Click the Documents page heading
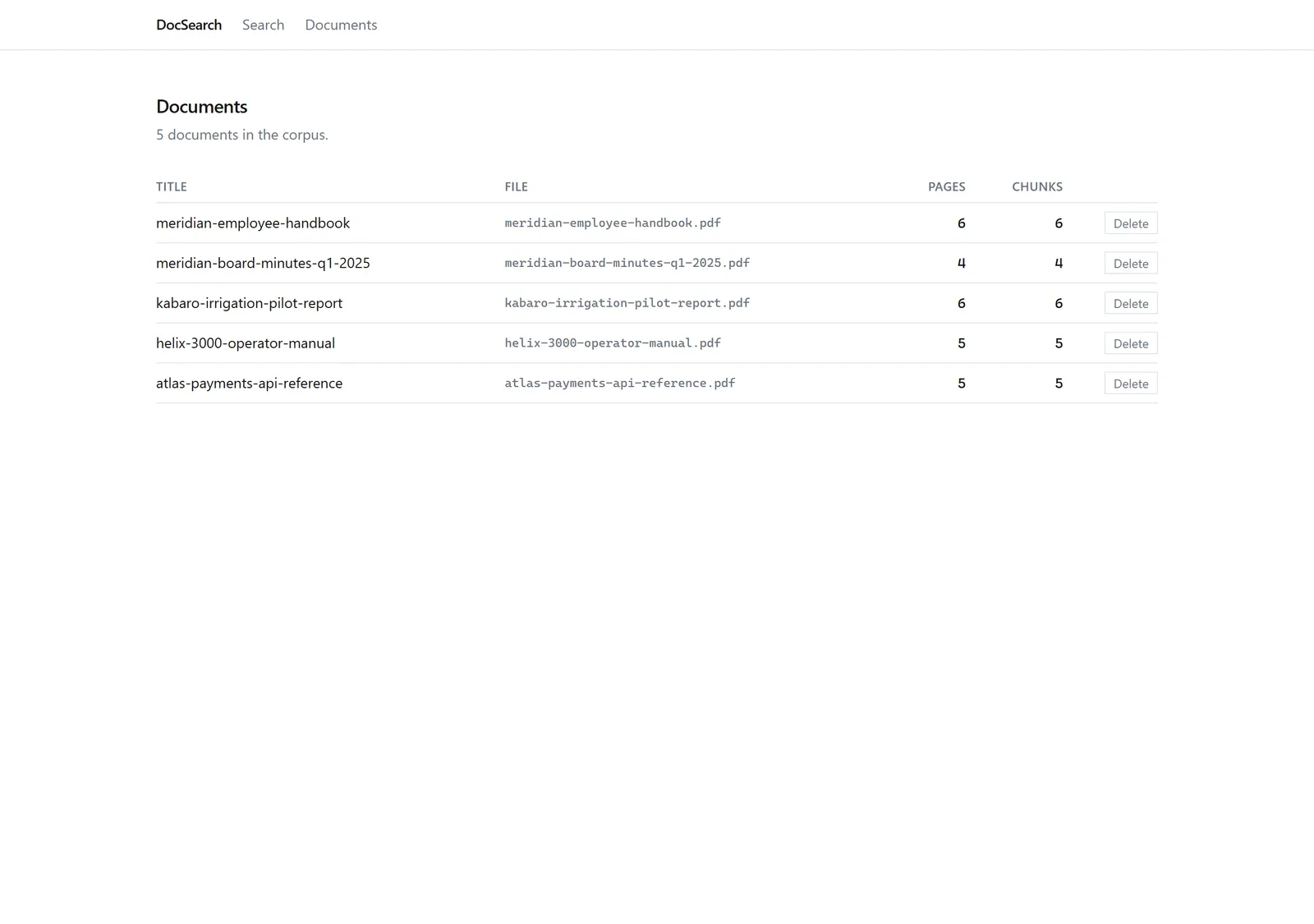1314x924 pixels. (x=201, y=107)
